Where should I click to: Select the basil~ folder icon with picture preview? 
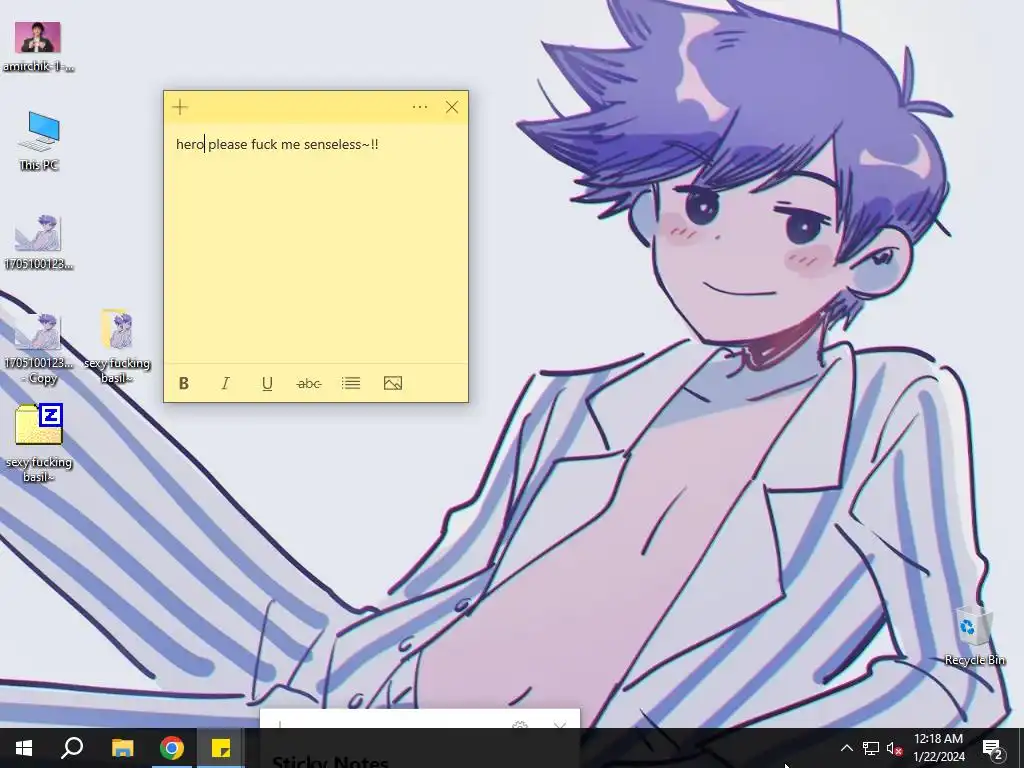point(117,346)
